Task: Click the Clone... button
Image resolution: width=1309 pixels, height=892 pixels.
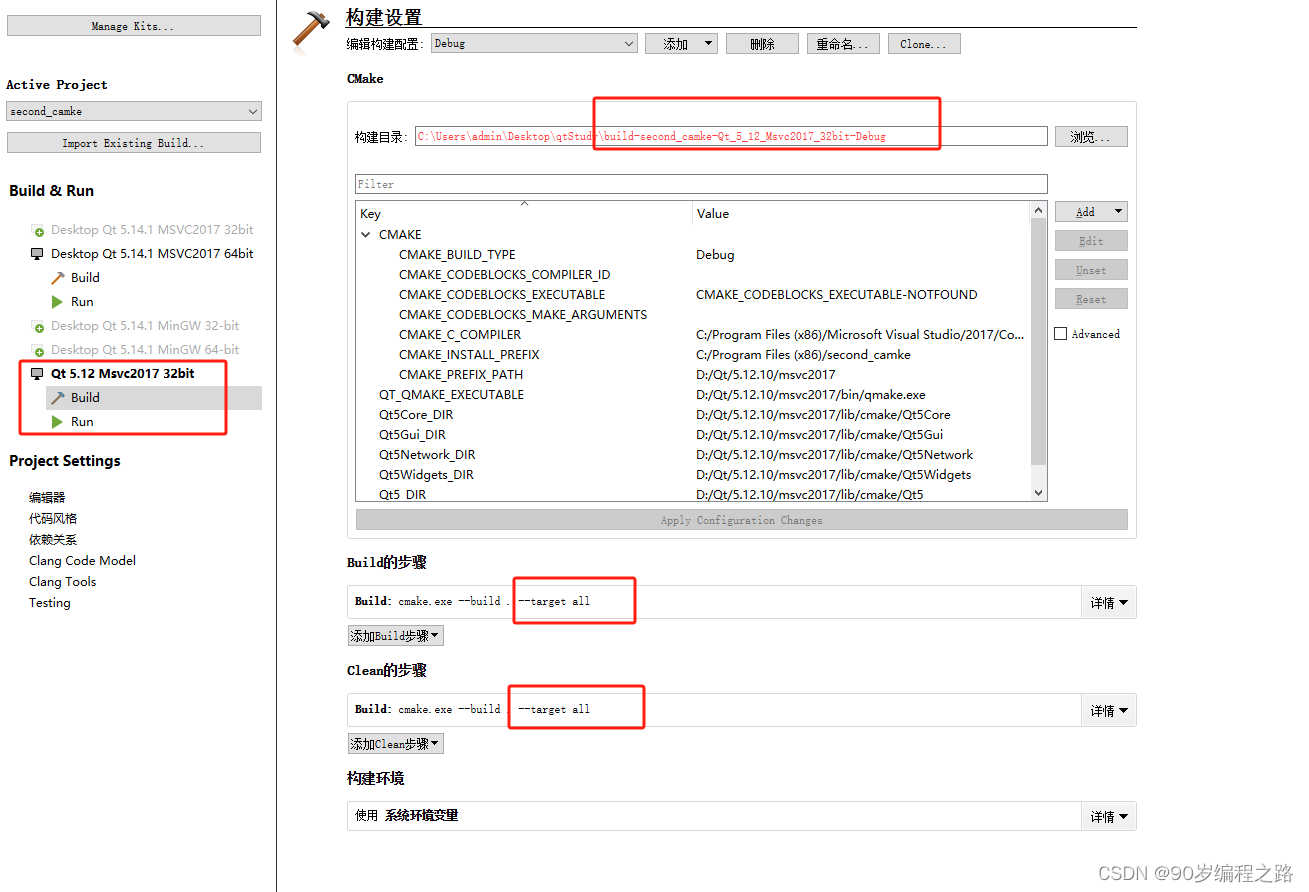Action: 923,43
